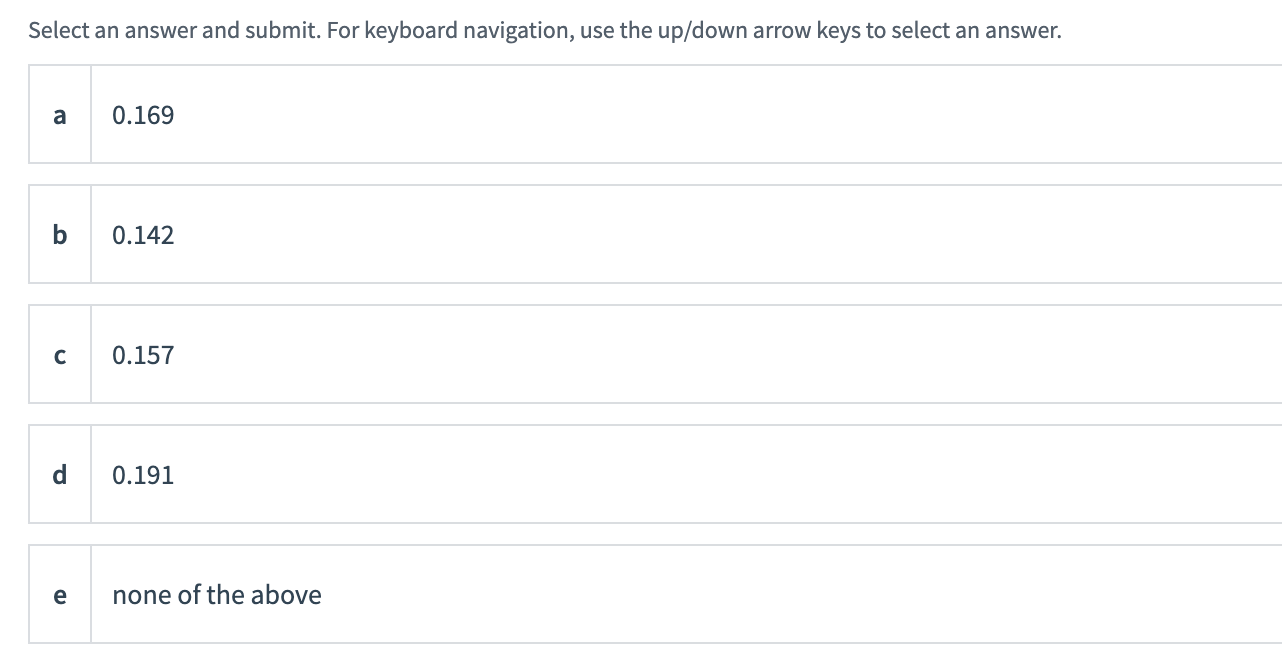Click blank area of the 0.157 row
Image resolution: width=1282 pixels, height=648 pixels.
point(700,355)
